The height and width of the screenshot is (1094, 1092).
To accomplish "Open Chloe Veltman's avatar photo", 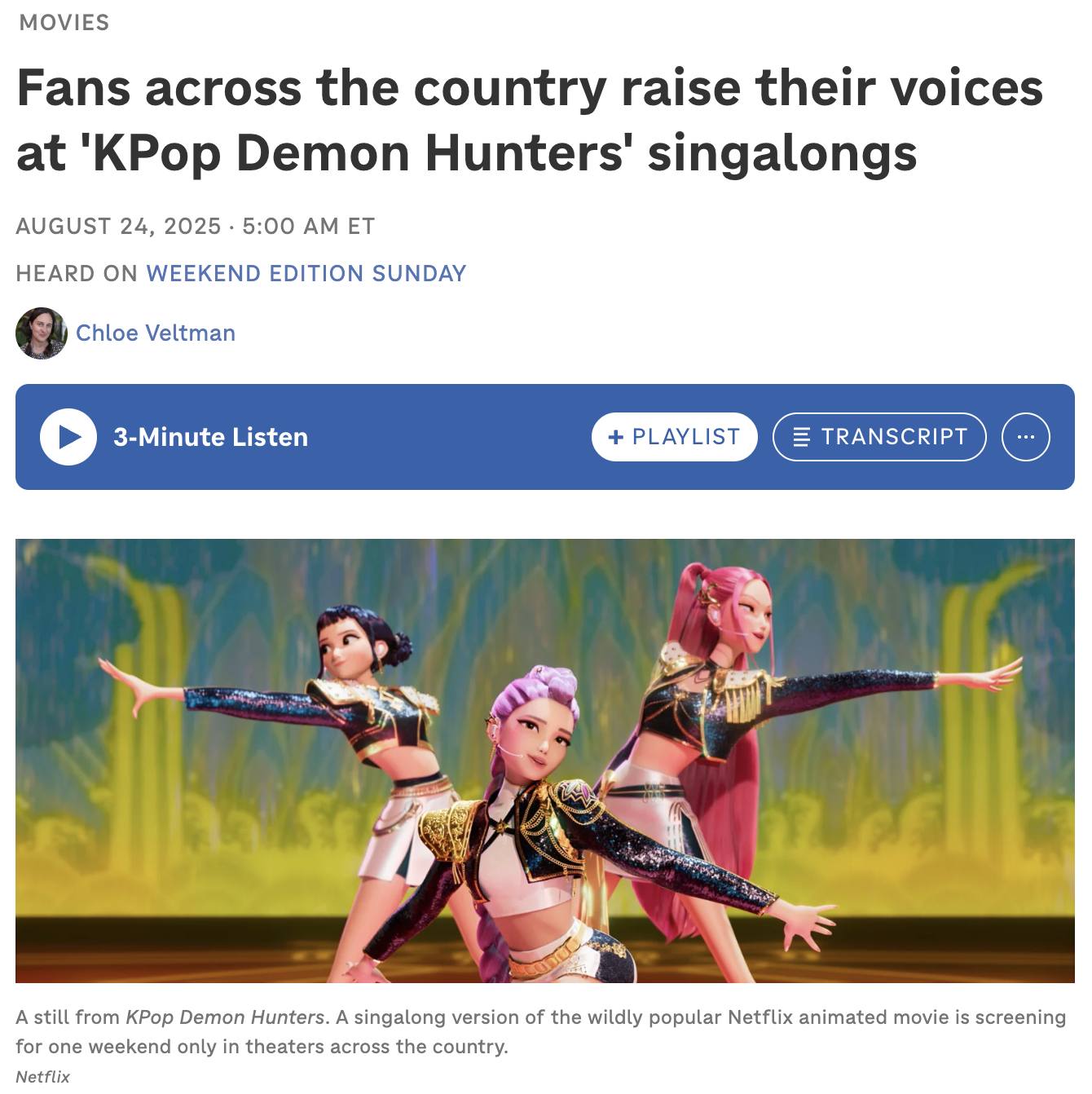I will click(42, 333).
